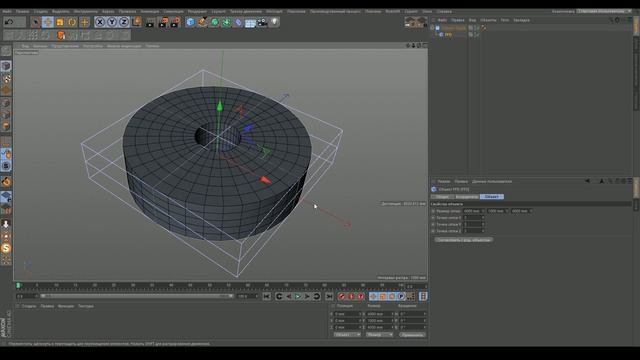This screenshot has height=360, width=640.
Task: Toggle position keyframe recording
Action: click(373, 296)
